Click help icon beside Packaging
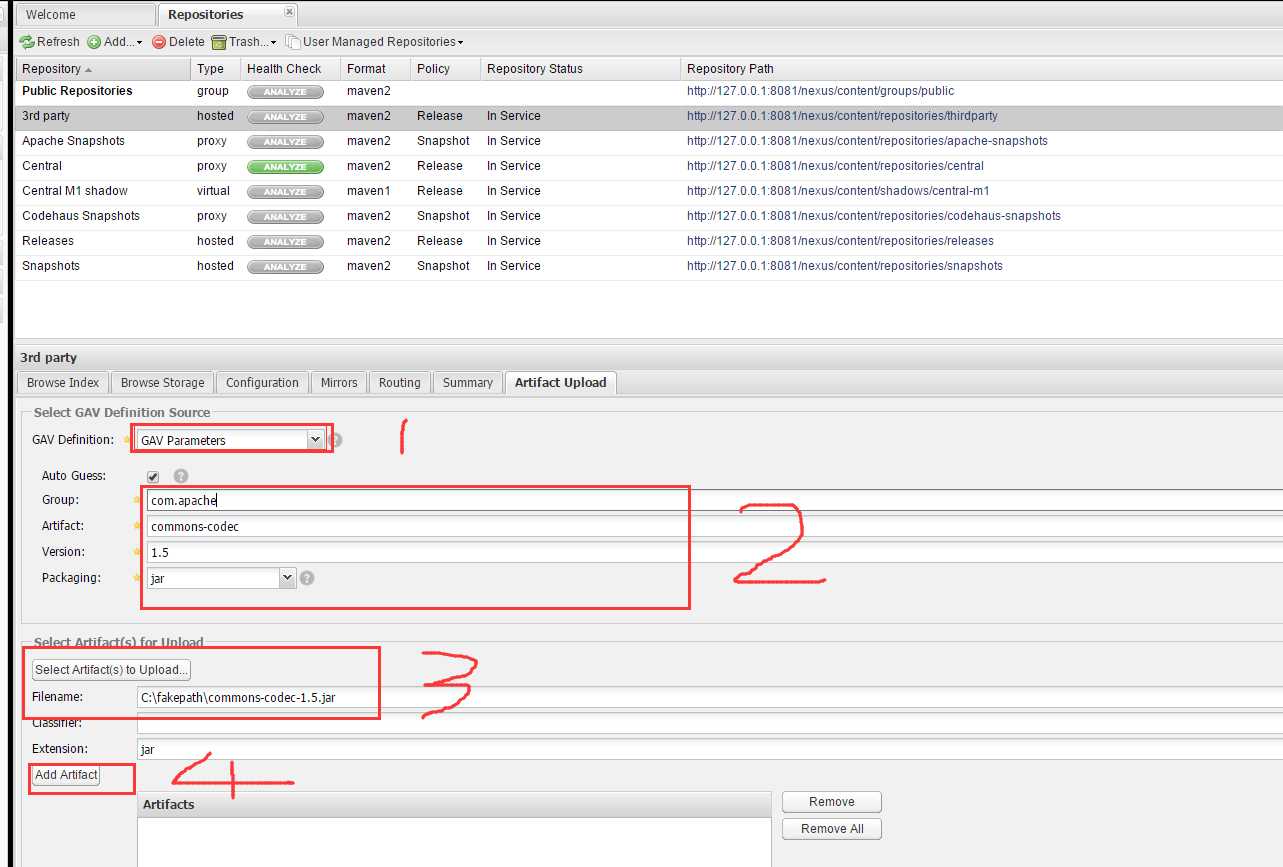The width and height of the screenshot is (1283, 867). pyautogui.click(x=307, y=578)
